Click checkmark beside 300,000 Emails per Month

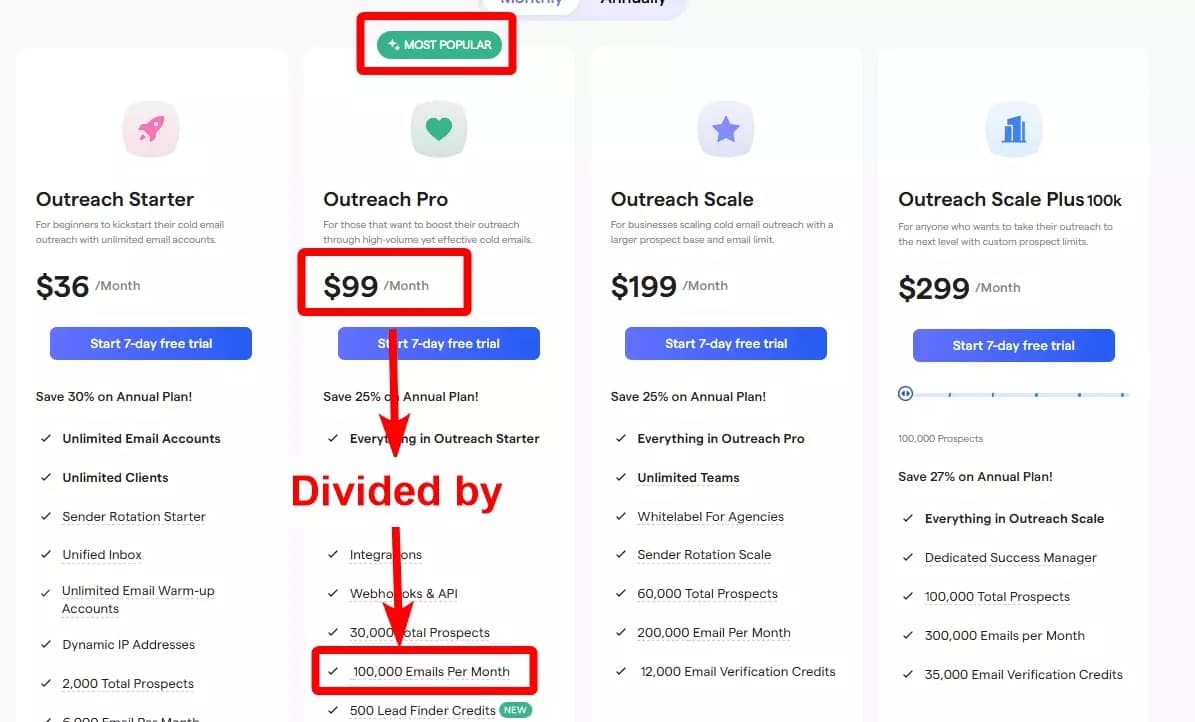[x=908, y=635]
